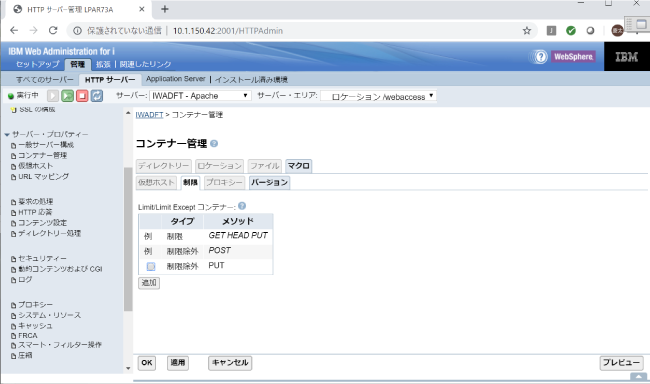Image resolution: width=650 pixels, height=384 pixels.
Task: Click the 追加 button
Action: pyautogui.click(x=149, y=283)
